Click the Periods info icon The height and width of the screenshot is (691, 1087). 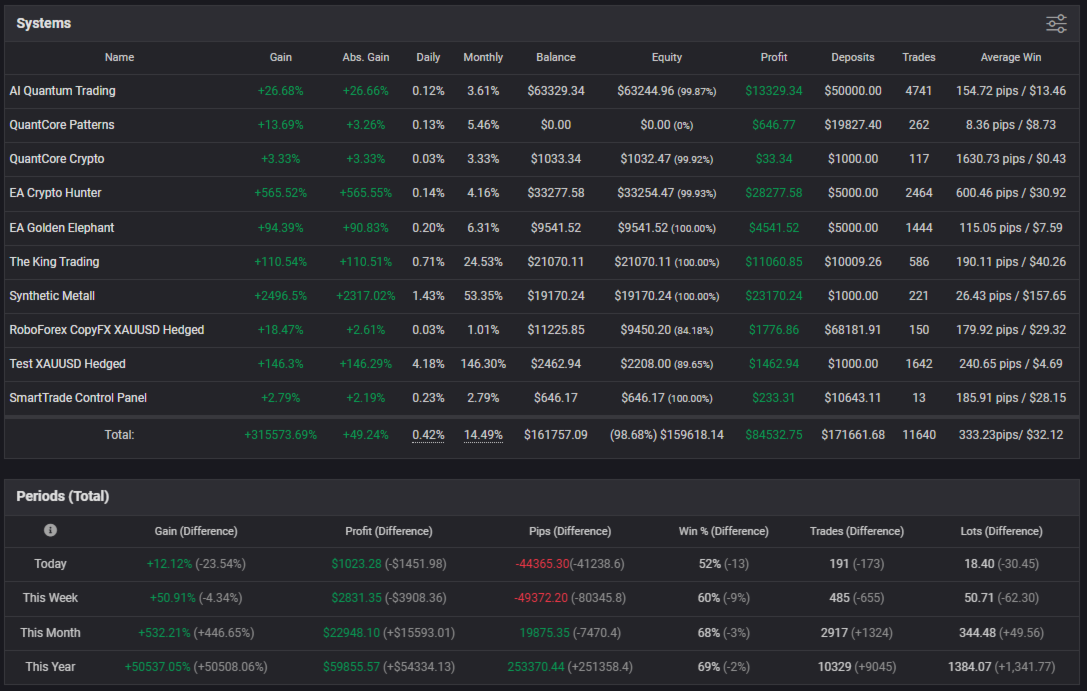click(50, 530)
